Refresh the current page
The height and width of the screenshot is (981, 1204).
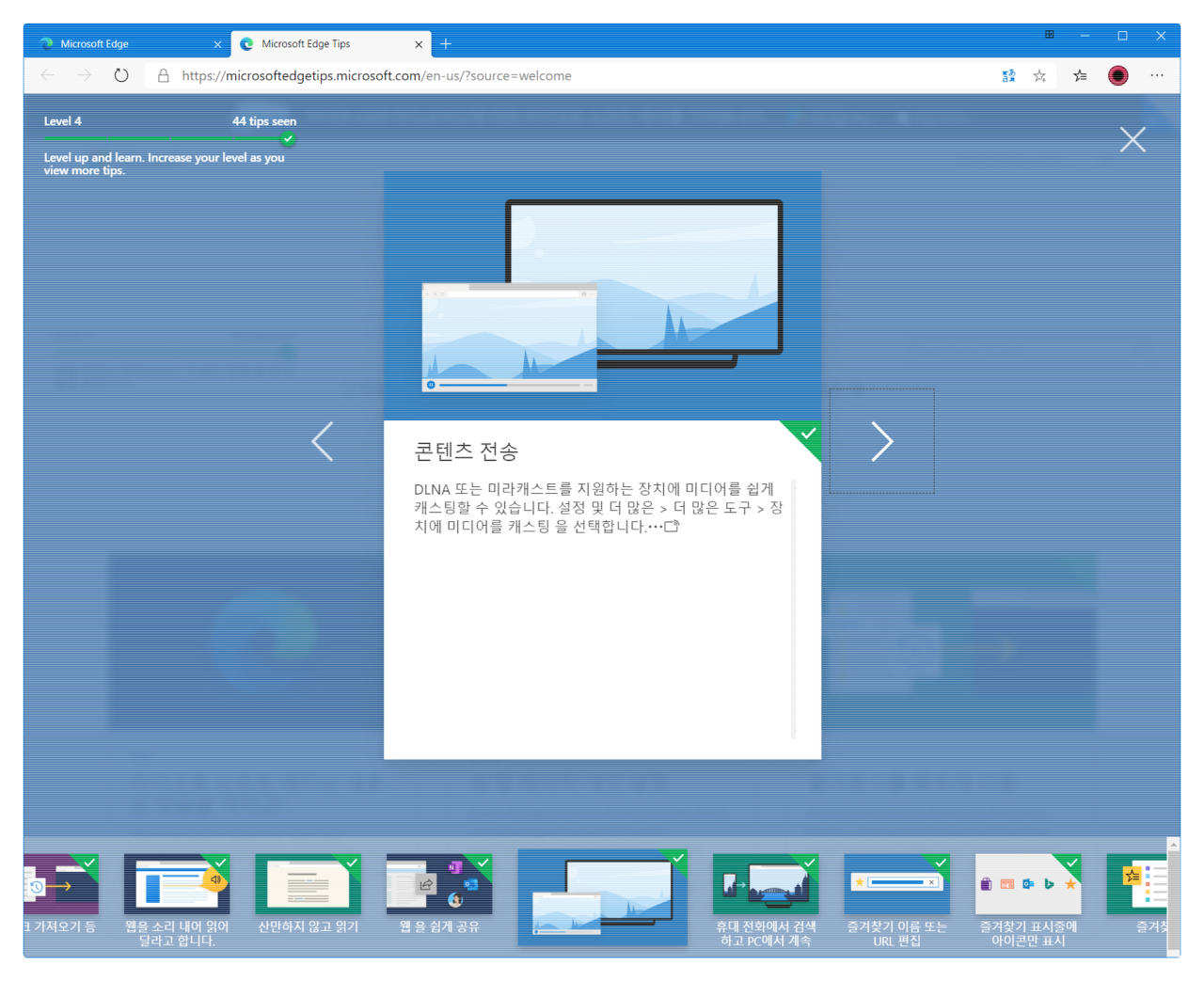tap(121, 75)
